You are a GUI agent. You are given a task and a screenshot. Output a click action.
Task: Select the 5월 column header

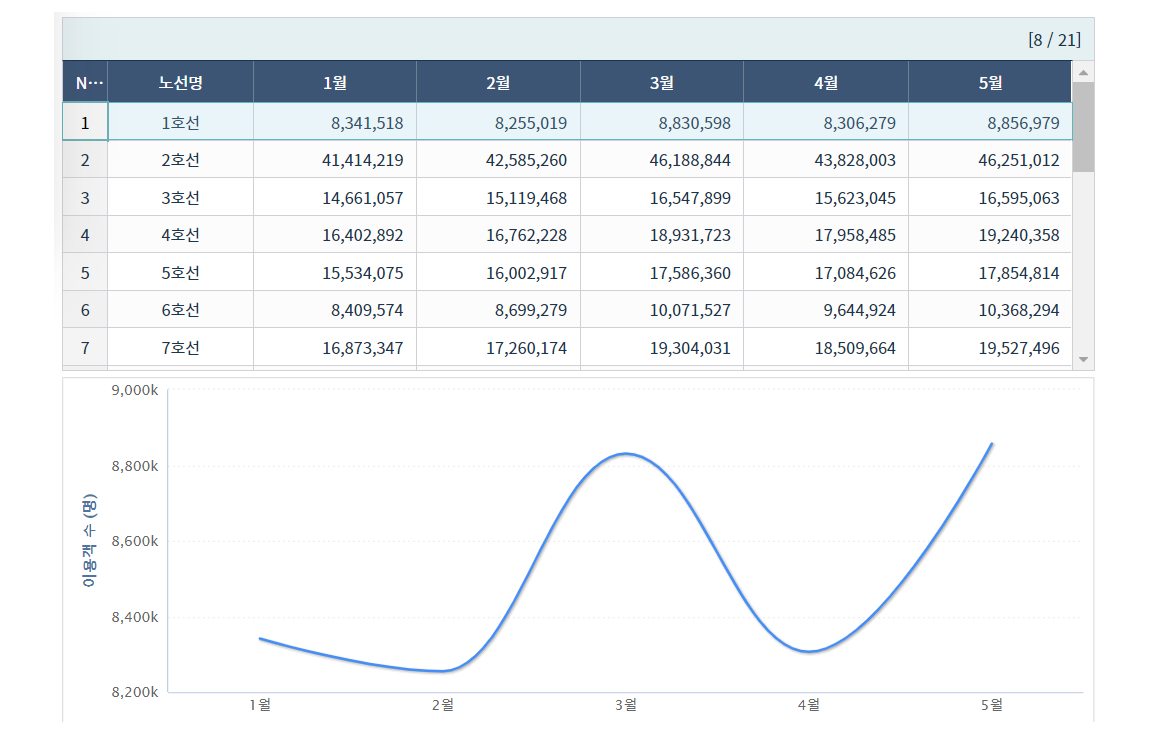click(x=990, y=82)
